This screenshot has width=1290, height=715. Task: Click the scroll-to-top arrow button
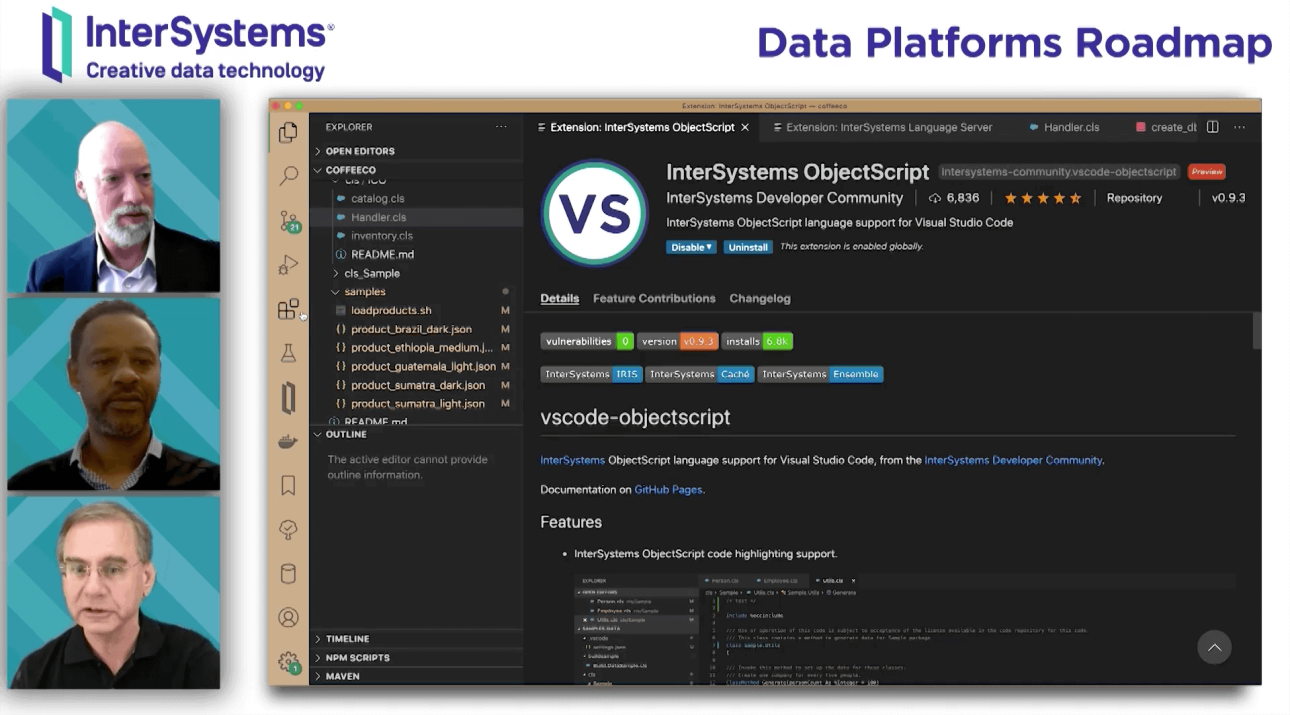[1214, 648]
